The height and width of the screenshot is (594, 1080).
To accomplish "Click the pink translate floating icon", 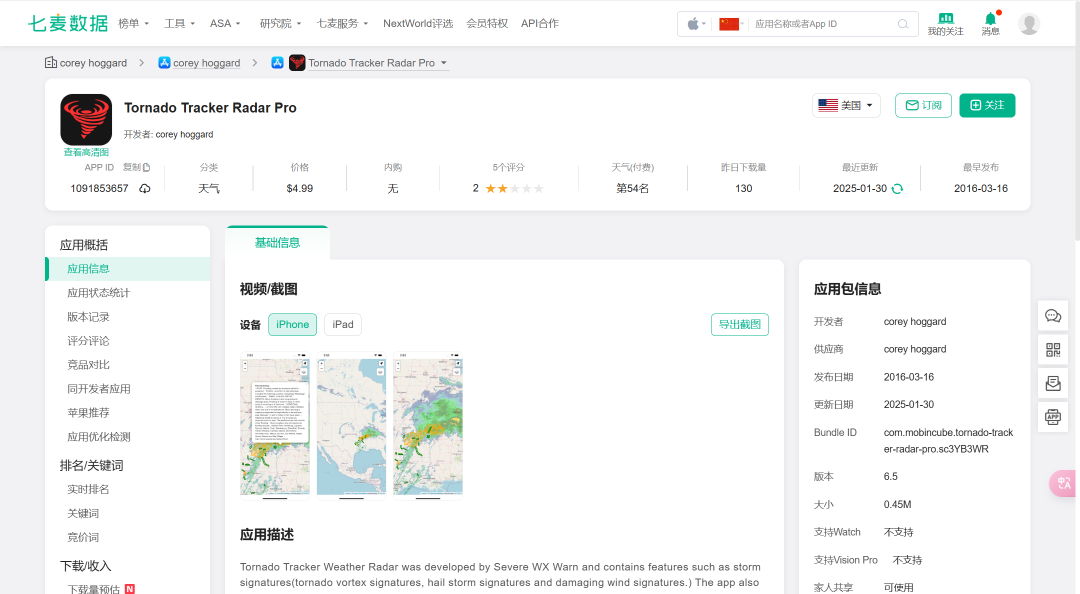I will pyautogui.click(x=1063, y=483).
